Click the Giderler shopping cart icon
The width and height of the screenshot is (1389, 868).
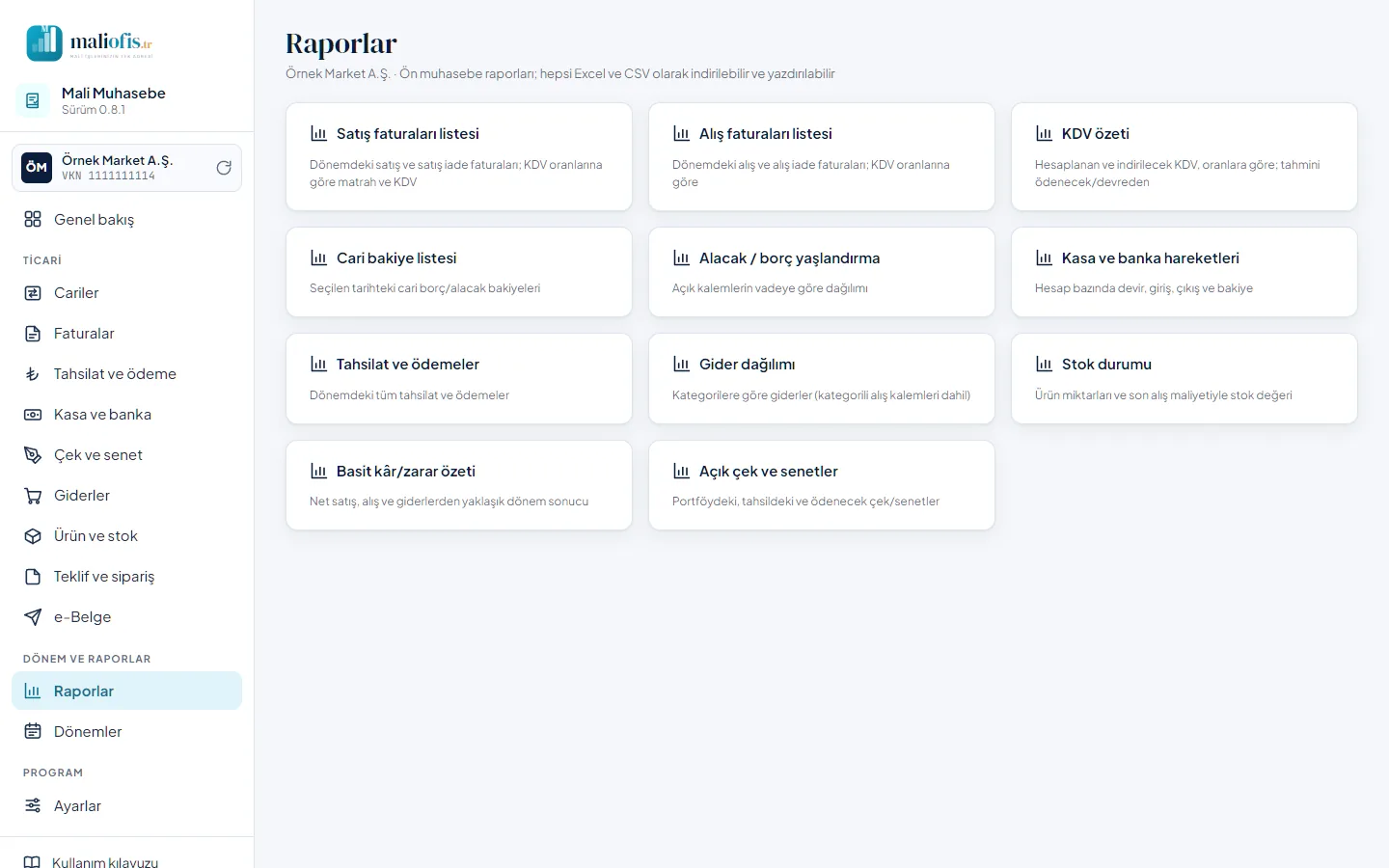[x=33, y=496]
